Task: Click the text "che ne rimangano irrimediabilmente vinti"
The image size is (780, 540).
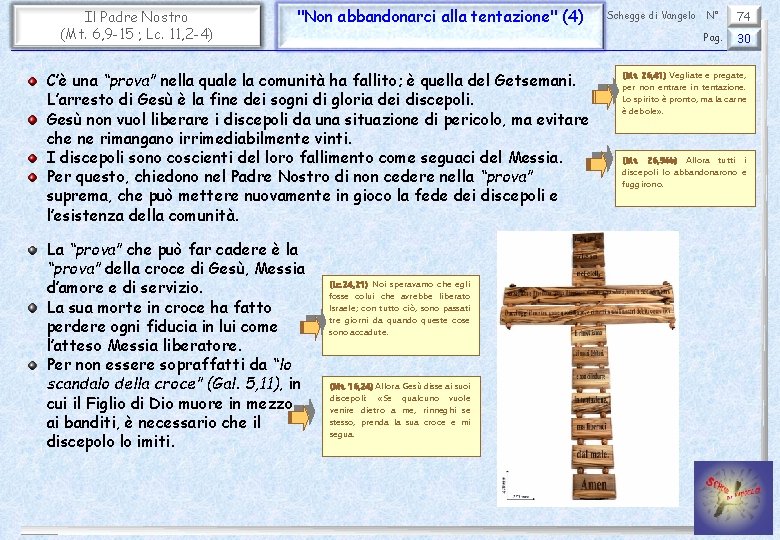Action: (199, 138)
